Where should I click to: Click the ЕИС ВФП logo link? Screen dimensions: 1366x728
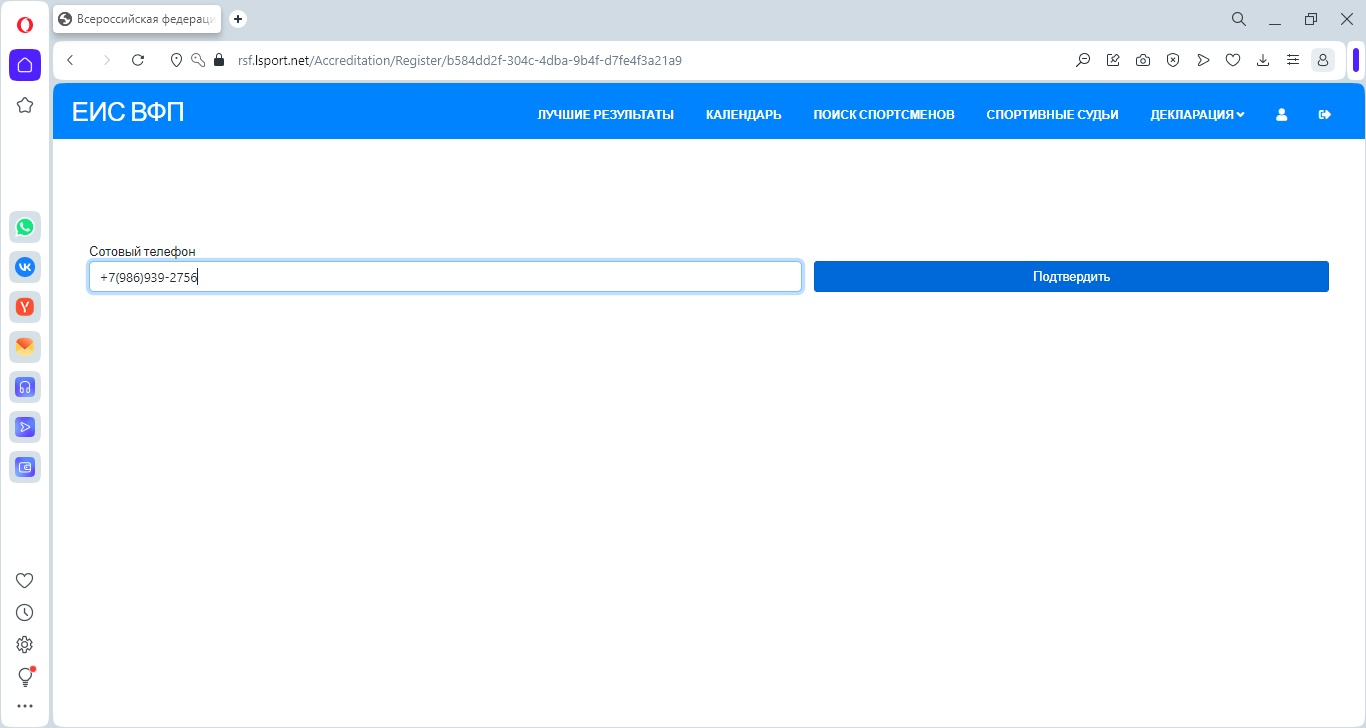(x=128, y=113)
